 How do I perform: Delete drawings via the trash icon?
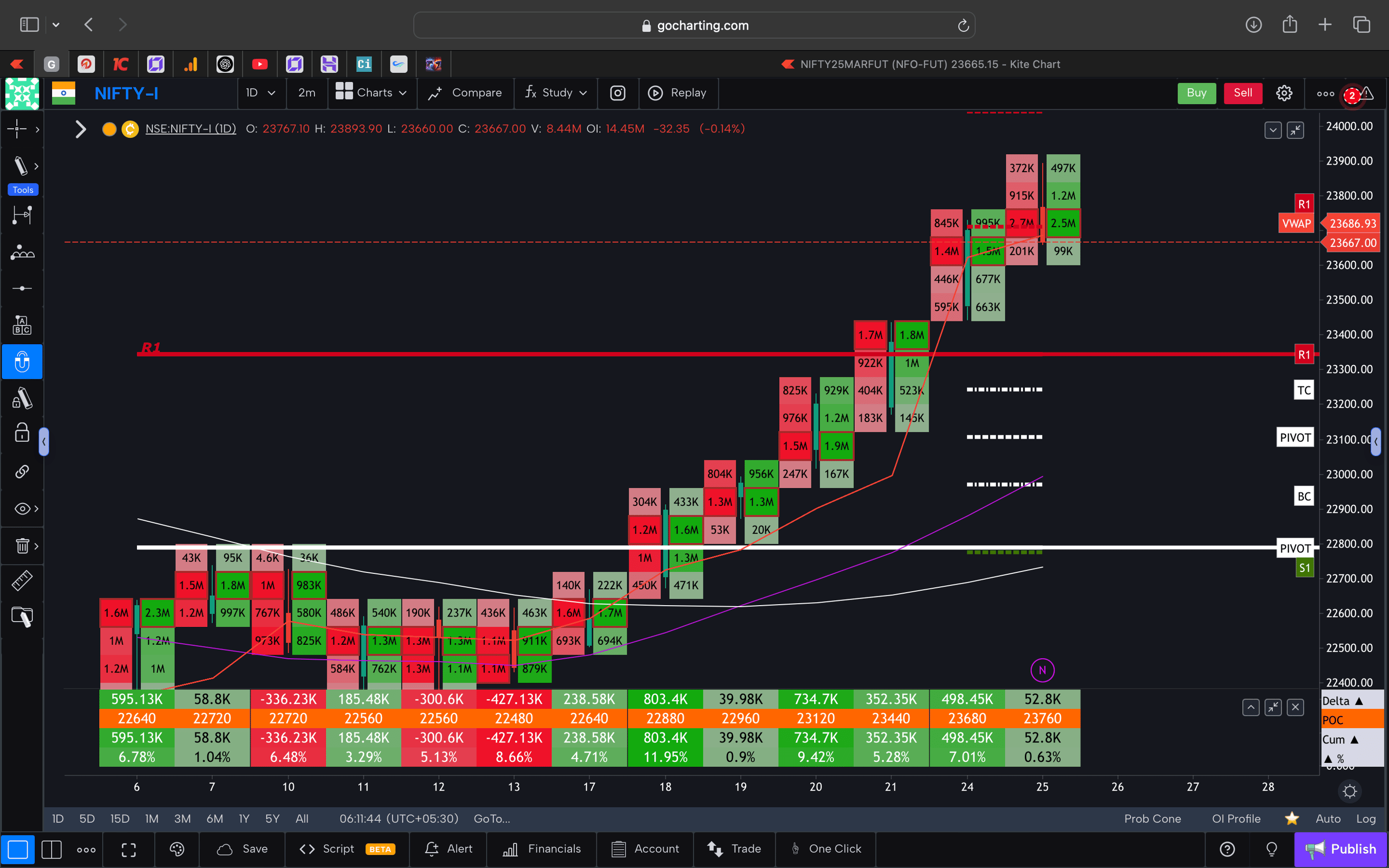tap(22, 546)
